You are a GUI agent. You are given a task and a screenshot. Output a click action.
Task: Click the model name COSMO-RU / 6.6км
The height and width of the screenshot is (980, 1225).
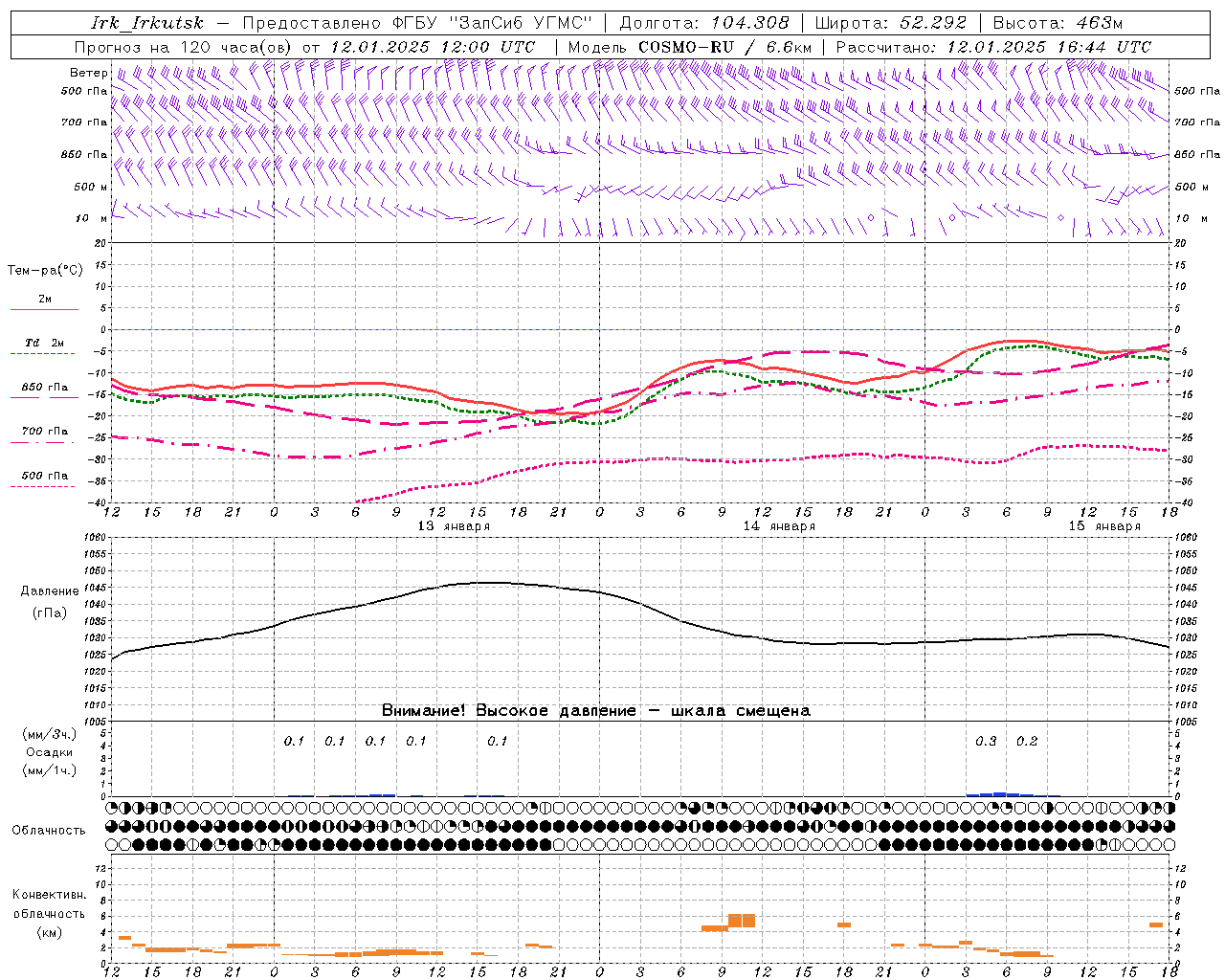725,47
